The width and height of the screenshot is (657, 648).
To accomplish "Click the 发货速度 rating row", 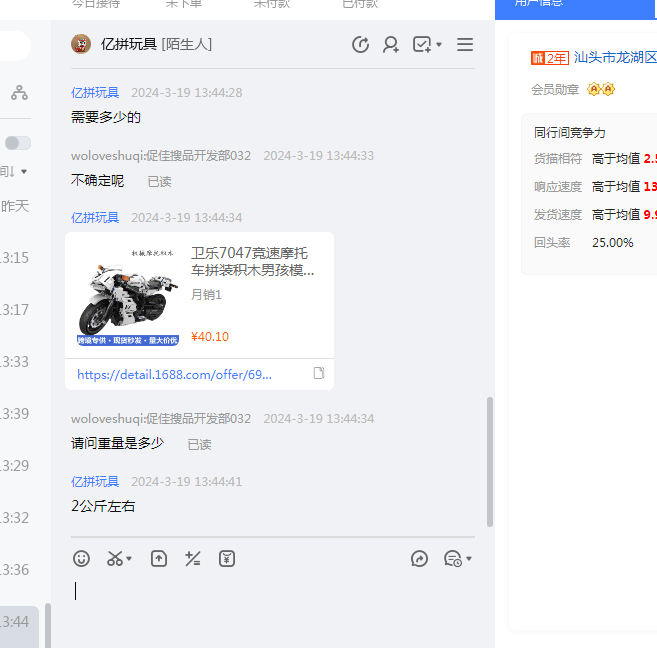I will point(595,214).
